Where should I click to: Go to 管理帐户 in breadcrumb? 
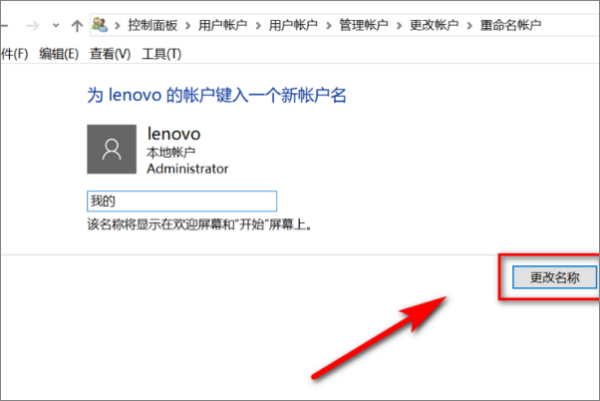pyautogui.click(x=364, y=25)
